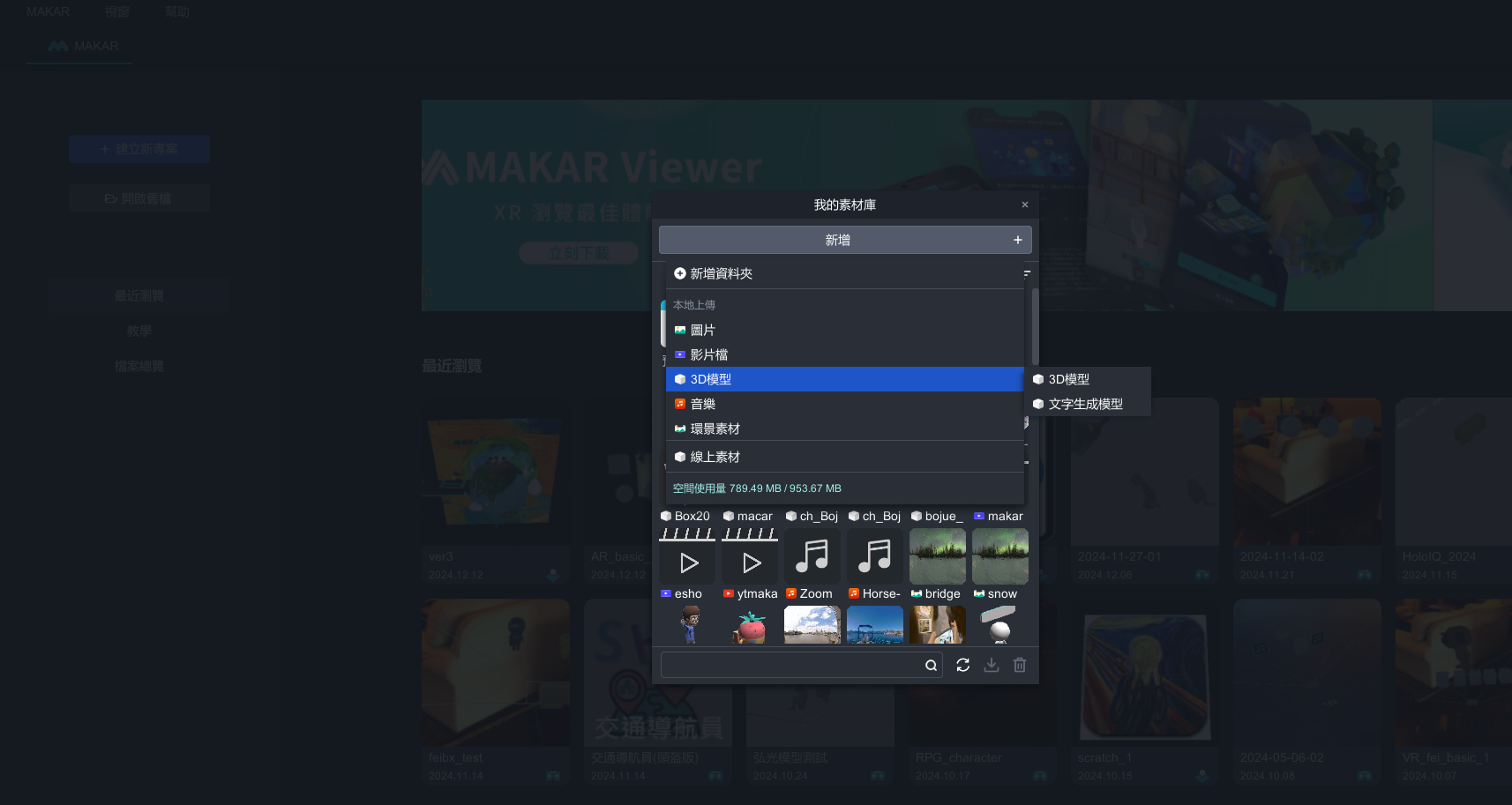
Task: Choose 圖片 upload option
Action: tap(702, 330)
